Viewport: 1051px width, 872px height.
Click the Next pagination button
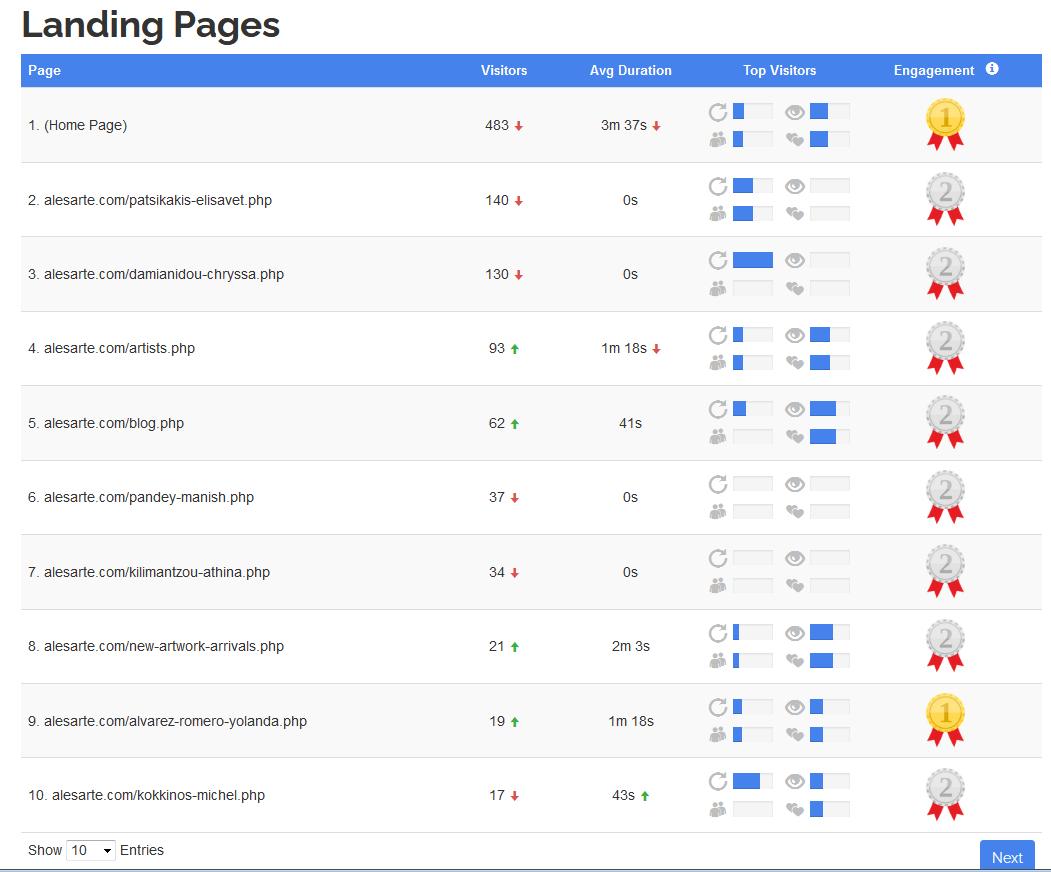click(x=1007, y=856)
